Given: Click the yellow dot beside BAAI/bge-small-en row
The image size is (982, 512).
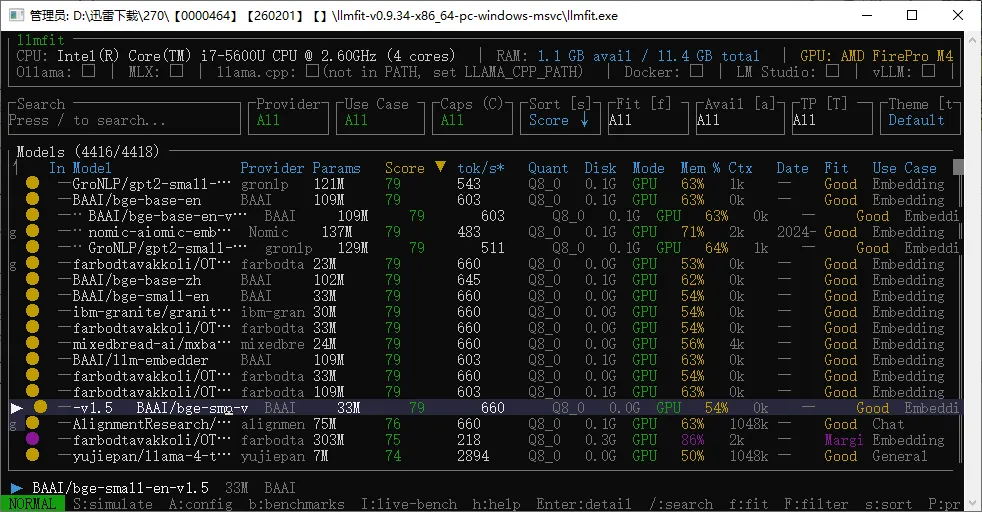Looking at the screenshot, I should coord(33,295).
